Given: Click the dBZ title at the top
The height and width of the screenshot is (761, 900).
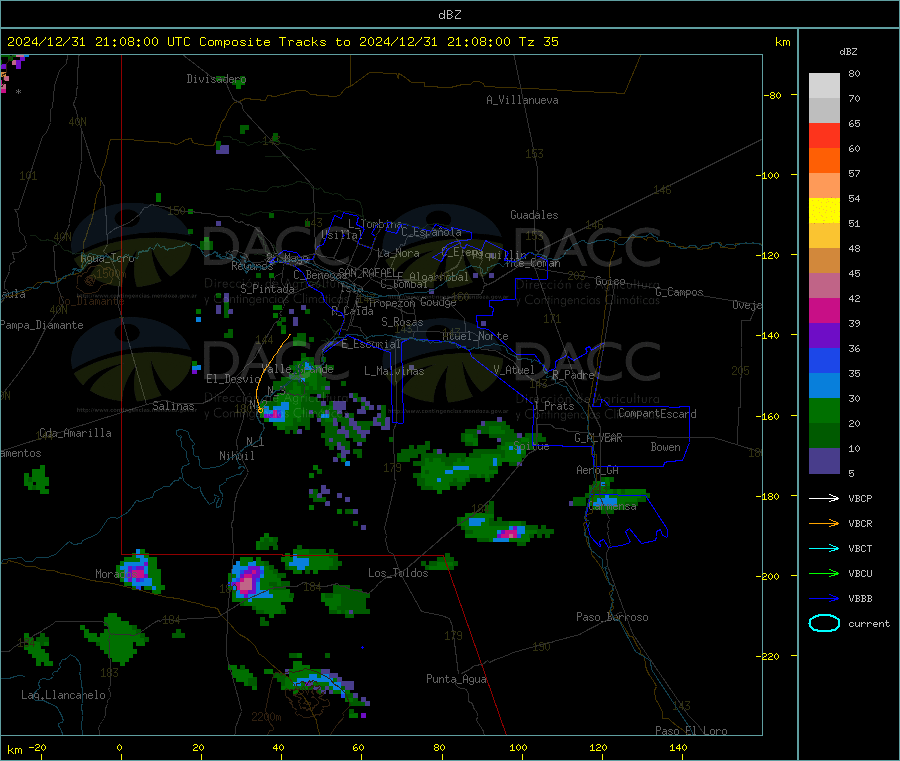Looking at the screenshot, I should click(x=449, y=15).
